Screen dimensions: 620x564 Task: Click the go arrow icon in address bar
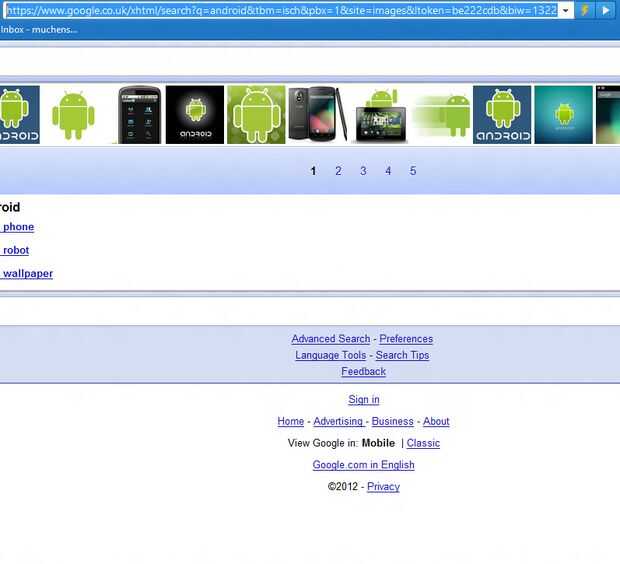click(605, 11)
